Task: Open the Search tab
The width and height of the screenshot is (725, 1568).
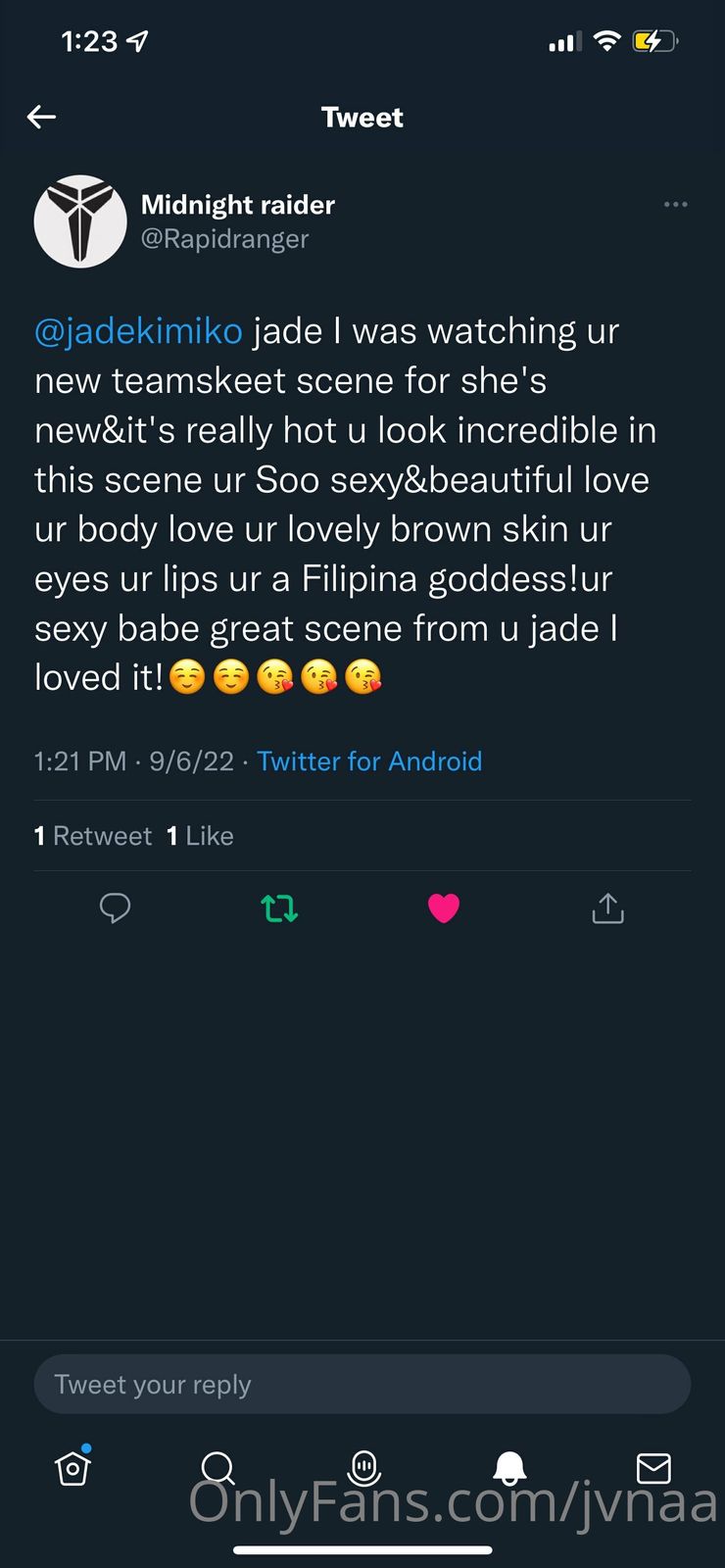Action: (217, 1468)
